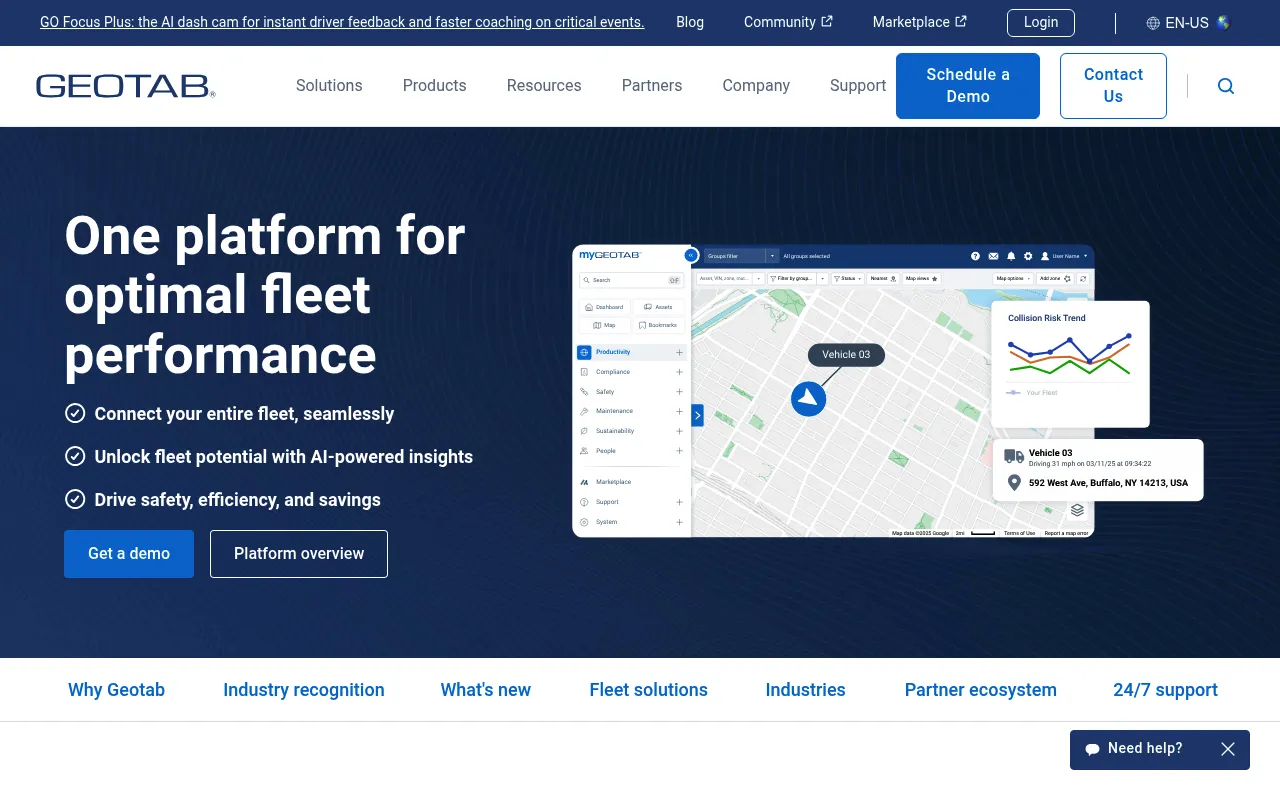Open Map options dropdown in preview

[x=1013, y=278]
